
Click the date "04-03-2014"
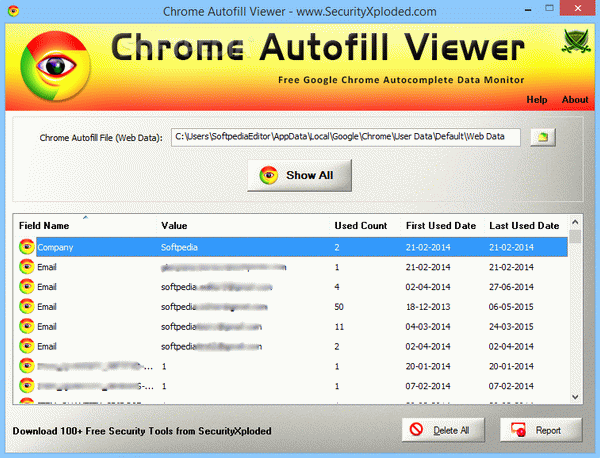click(428, 326)
